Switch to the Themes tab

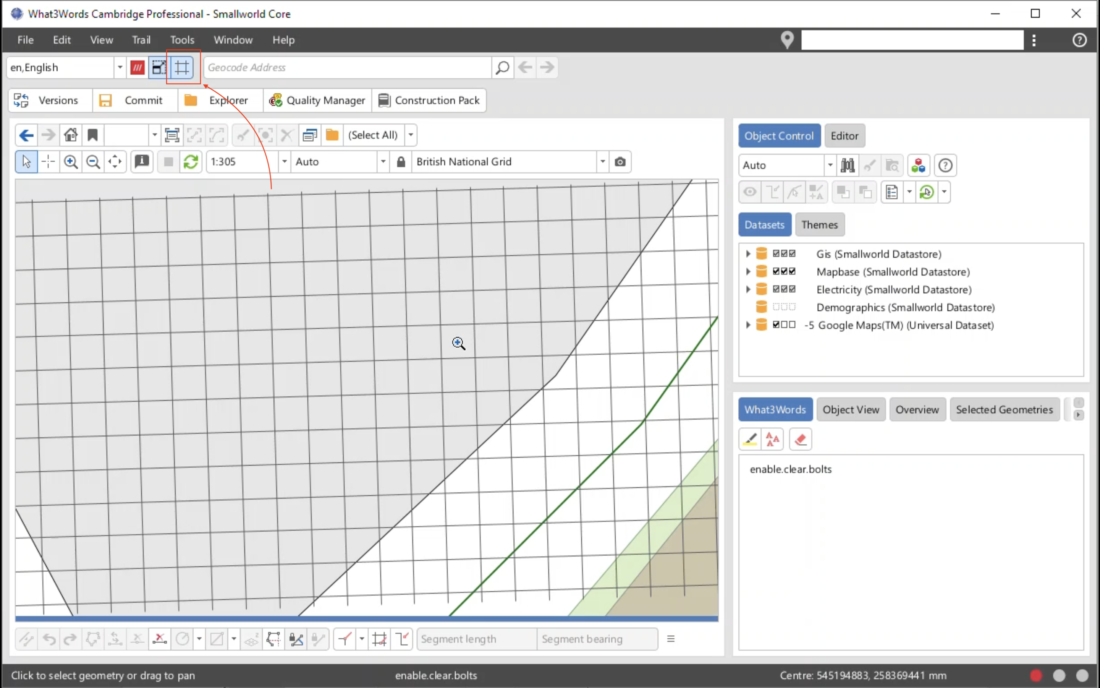[819, 225]
